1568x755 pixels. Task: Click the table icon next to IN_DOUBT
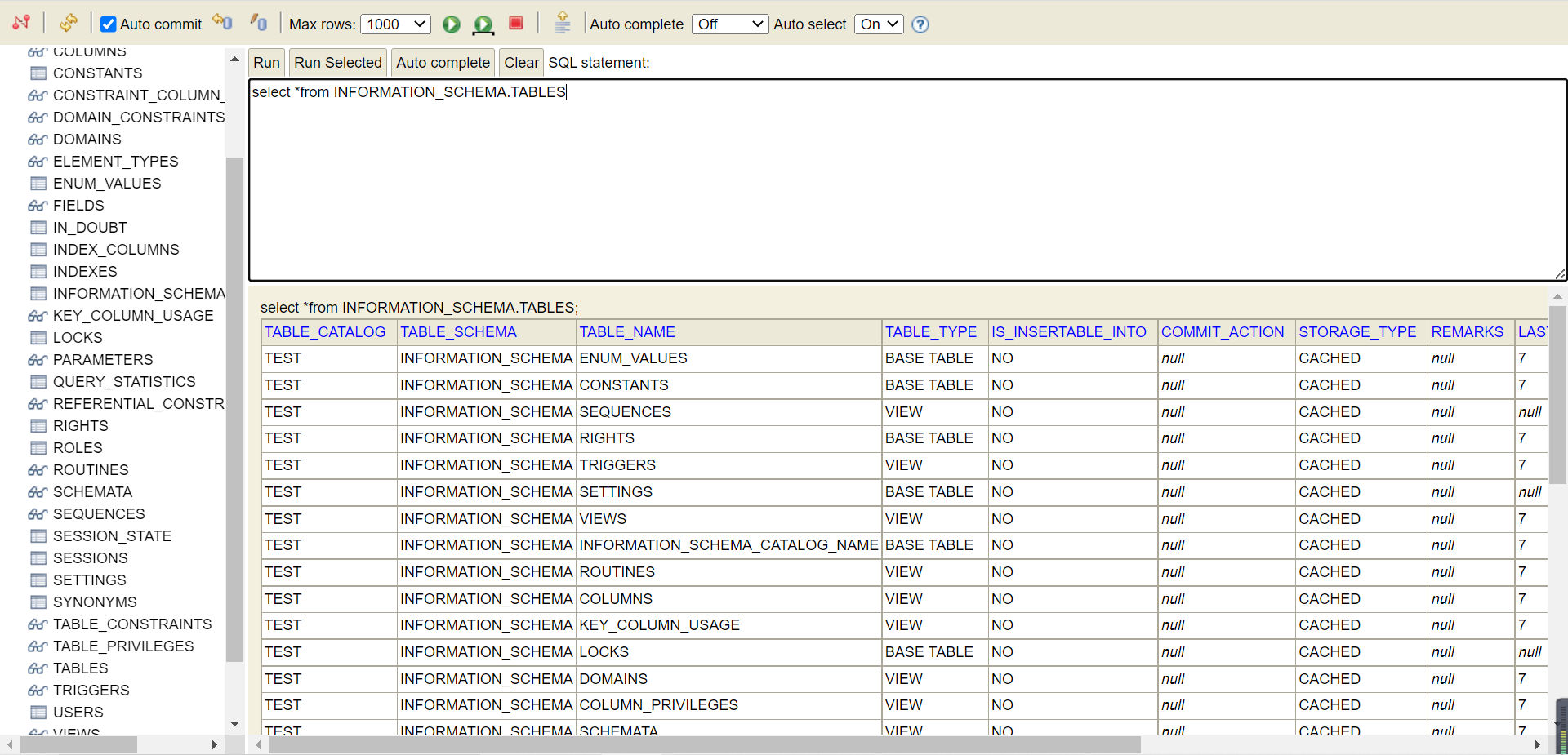click(38, 228)
